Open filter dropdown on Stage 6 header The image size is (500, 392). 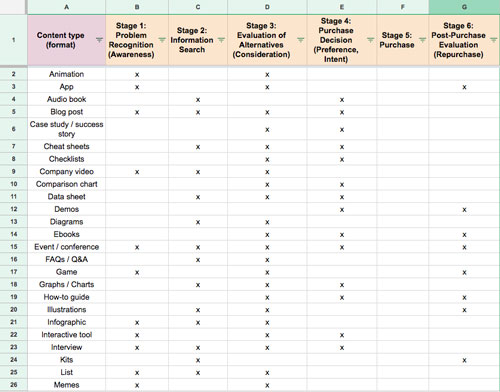tap(494, 40)
